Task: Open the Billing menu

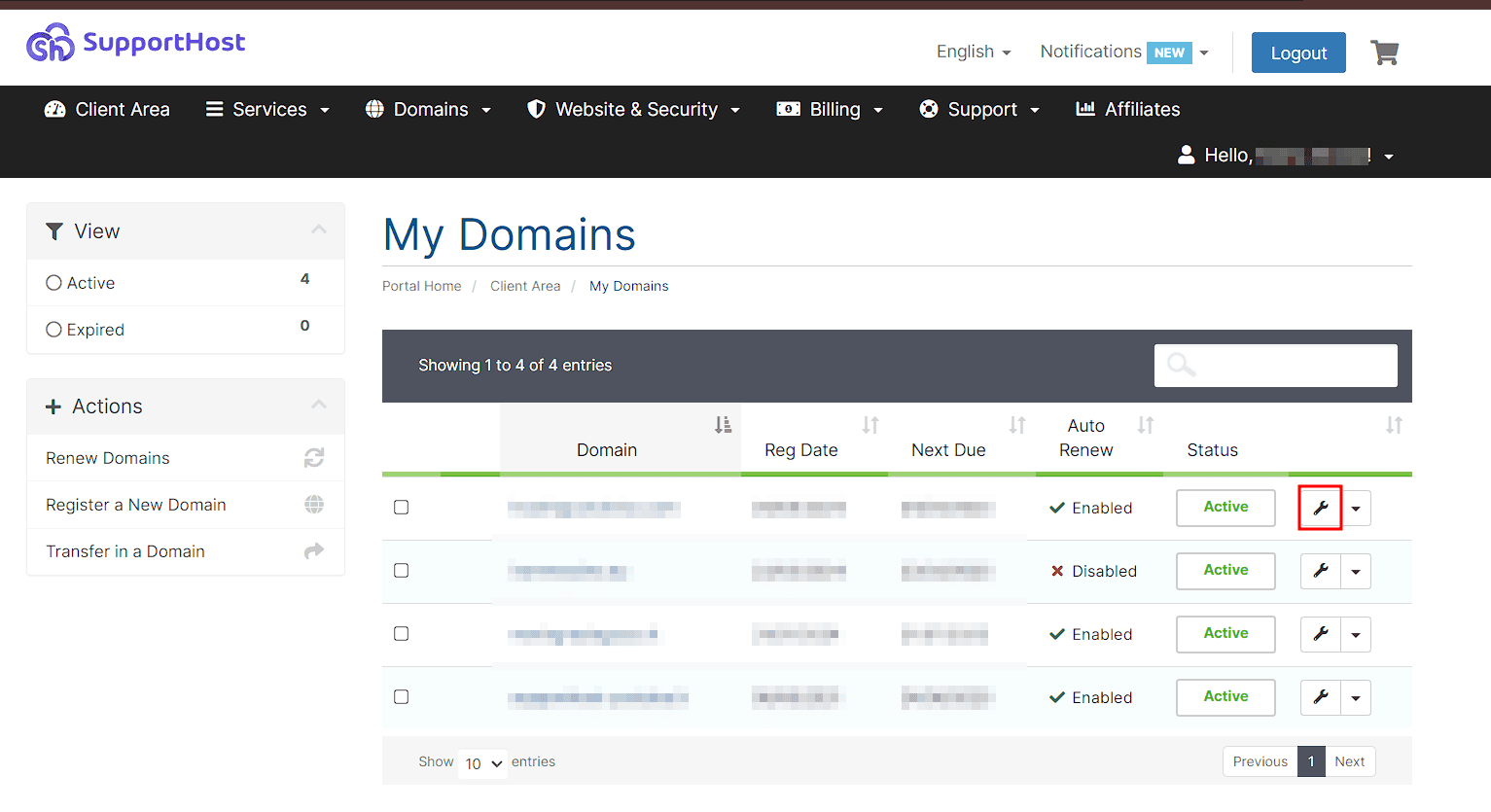Action: click(829, 109)
